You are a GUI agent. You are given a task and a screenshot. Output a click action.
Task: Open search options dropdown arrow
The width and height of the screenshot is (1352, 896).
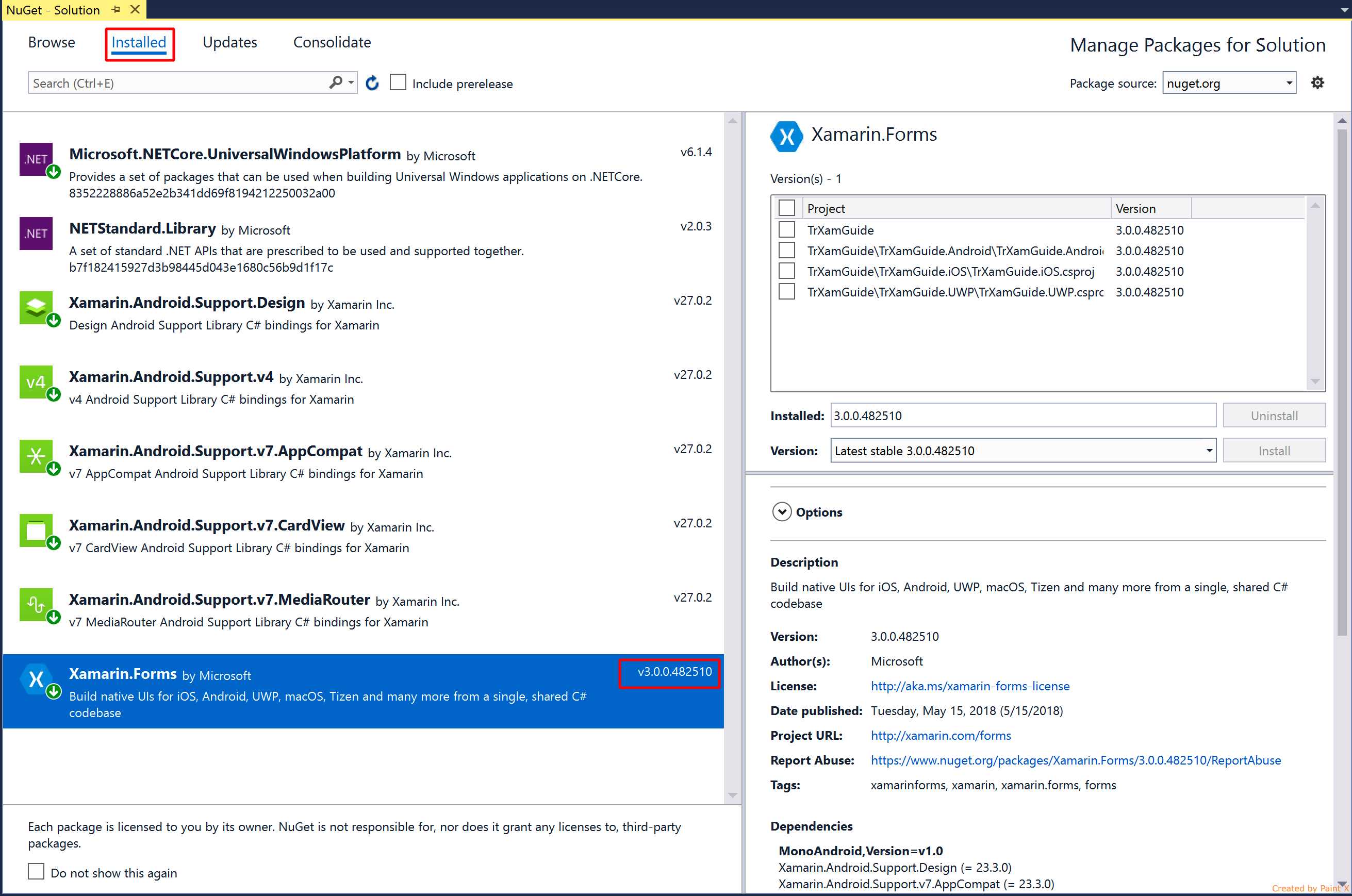[351, 83]
